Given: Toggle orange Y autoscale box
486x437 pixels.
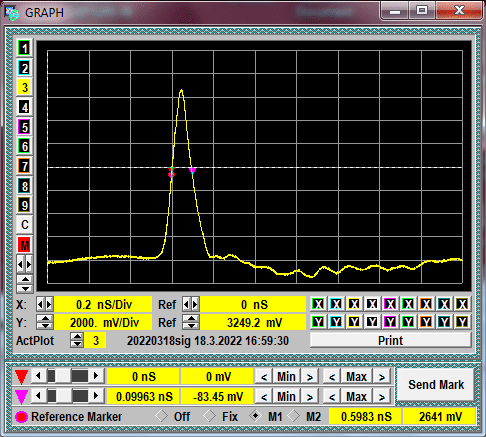Looking at the screenshot, I should point(426,322).
